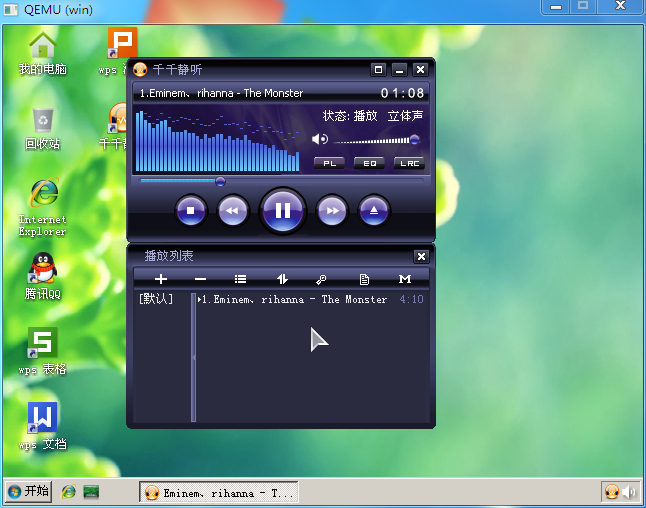Click the show desktop quick launch icon
Screen dimensions: 646x508
pyautogui.click(x=91, y=492)
